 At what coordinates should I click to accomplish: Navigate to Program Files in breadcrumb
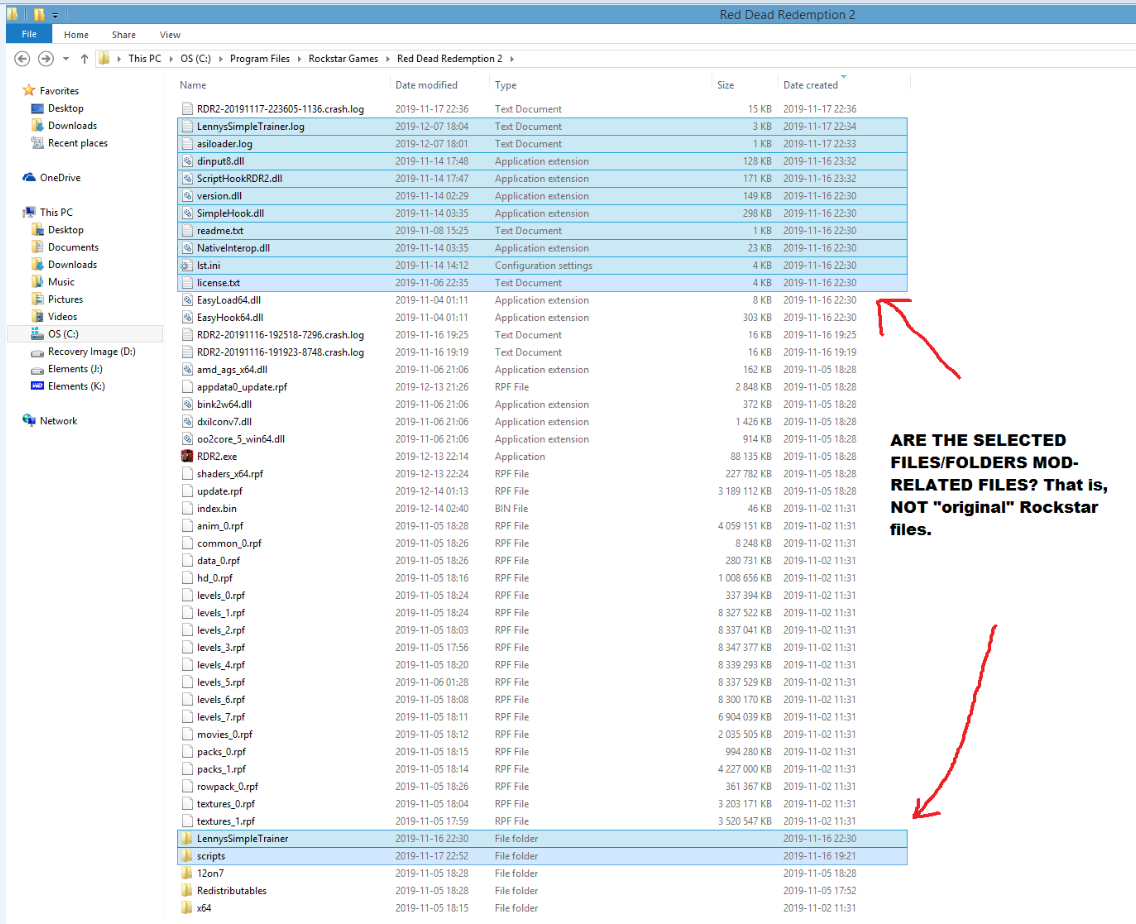click(x=259, y=59)
